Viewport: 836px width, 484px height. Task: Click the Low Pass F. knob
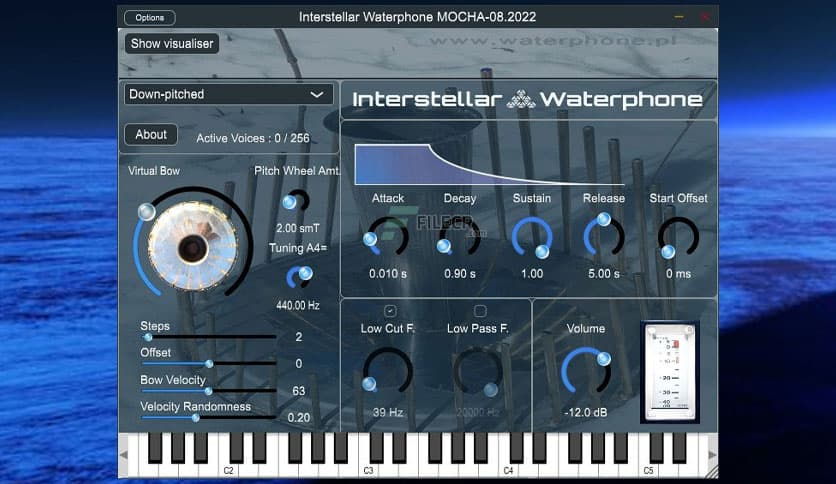[478, 372]
